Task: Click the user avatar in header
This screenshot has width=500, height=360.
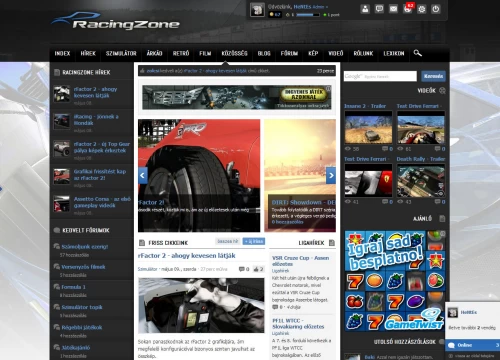Action: click(257, 10)
